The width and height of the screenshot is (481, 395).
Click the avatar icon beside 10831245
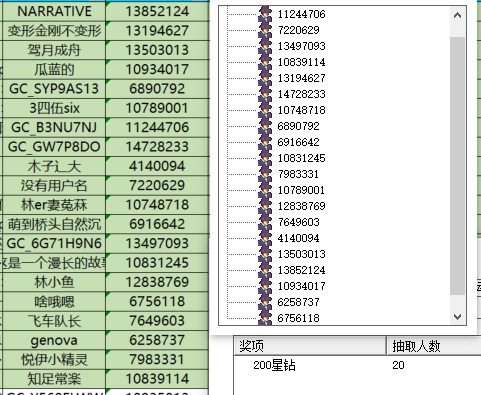click(265, 158)
